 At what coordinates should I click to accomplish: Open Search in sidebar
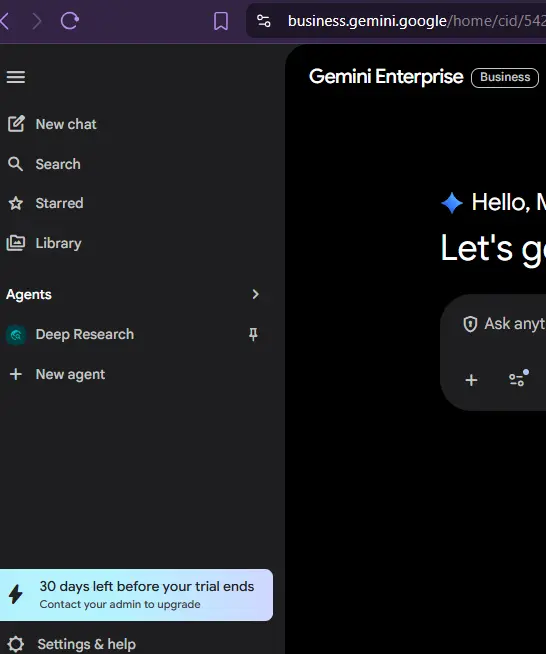click(58, 164)
